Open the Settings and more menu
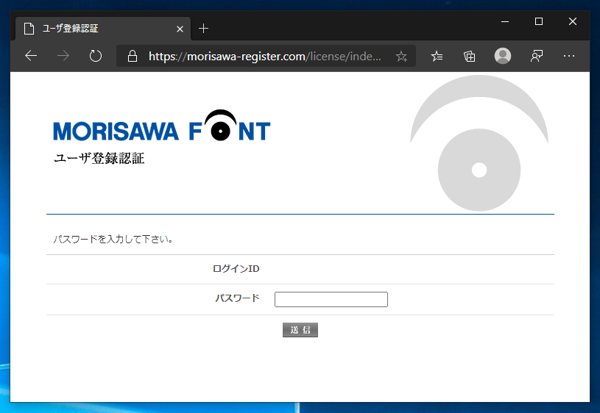This screenshot has height=413, width=600. (569, 56)
